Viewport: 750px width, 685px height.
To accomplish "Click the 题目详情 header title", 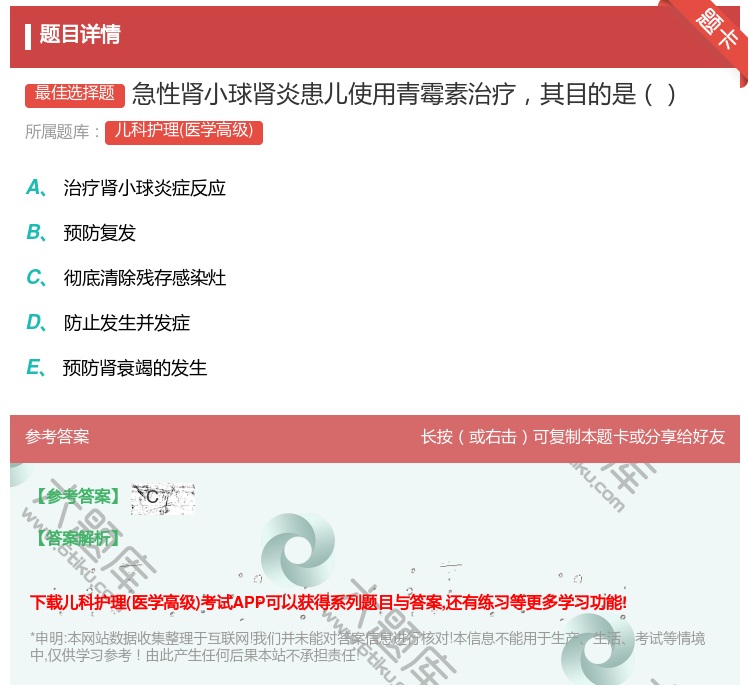I will [80, 34].
